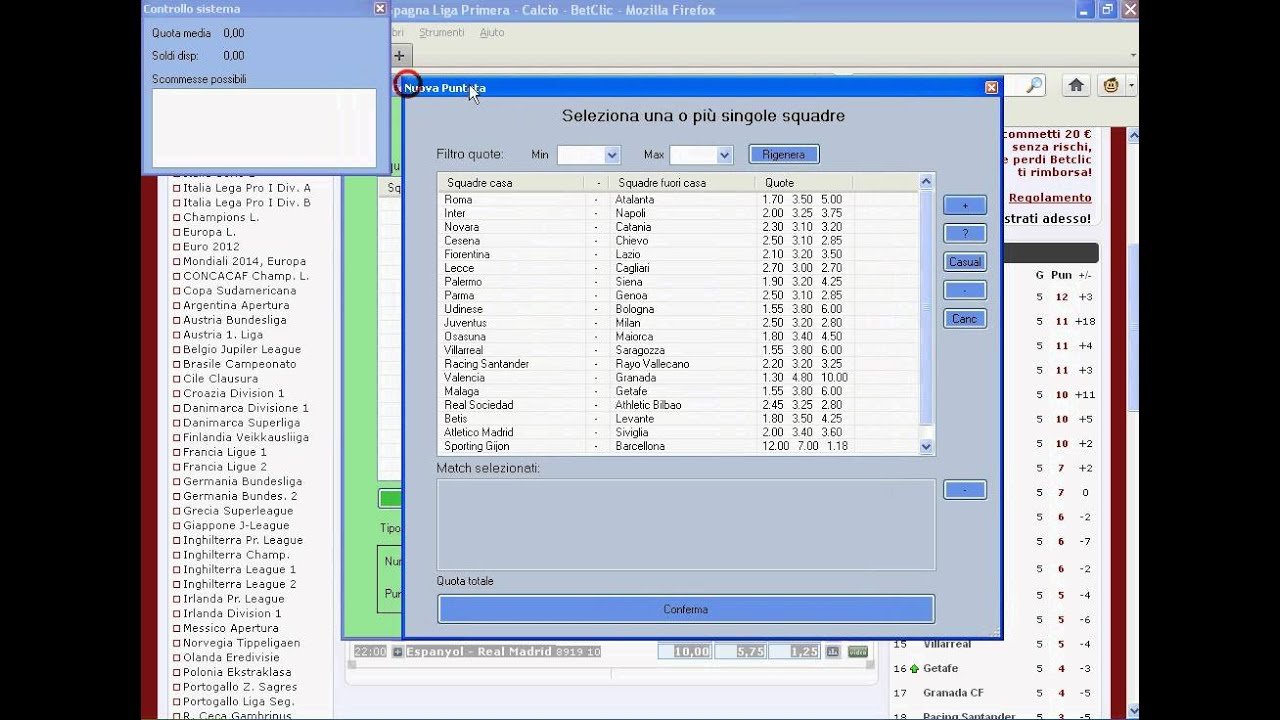Select the Udinese - Bologna match row
Viewport: 1280px width, 720px height.
pos(678,309)
